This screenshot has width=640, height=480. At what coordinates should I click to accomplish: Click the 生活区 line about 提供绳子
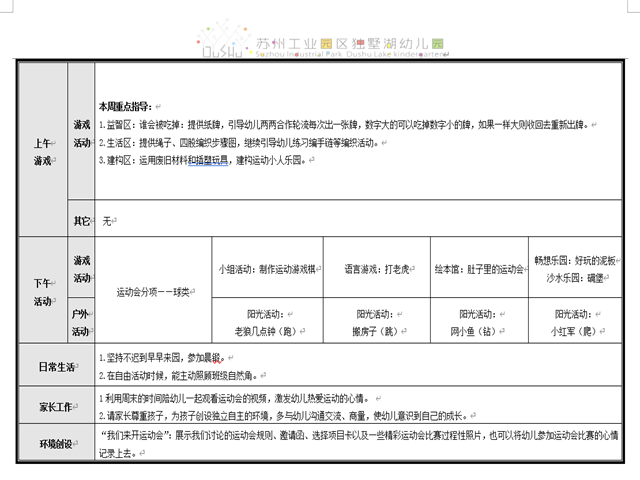[239, 143]
